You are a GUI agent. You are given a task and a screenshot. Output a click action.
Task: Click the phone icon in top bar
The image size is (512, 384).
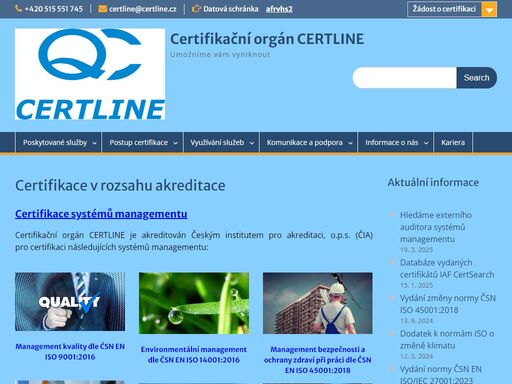[x=19, y=9]
